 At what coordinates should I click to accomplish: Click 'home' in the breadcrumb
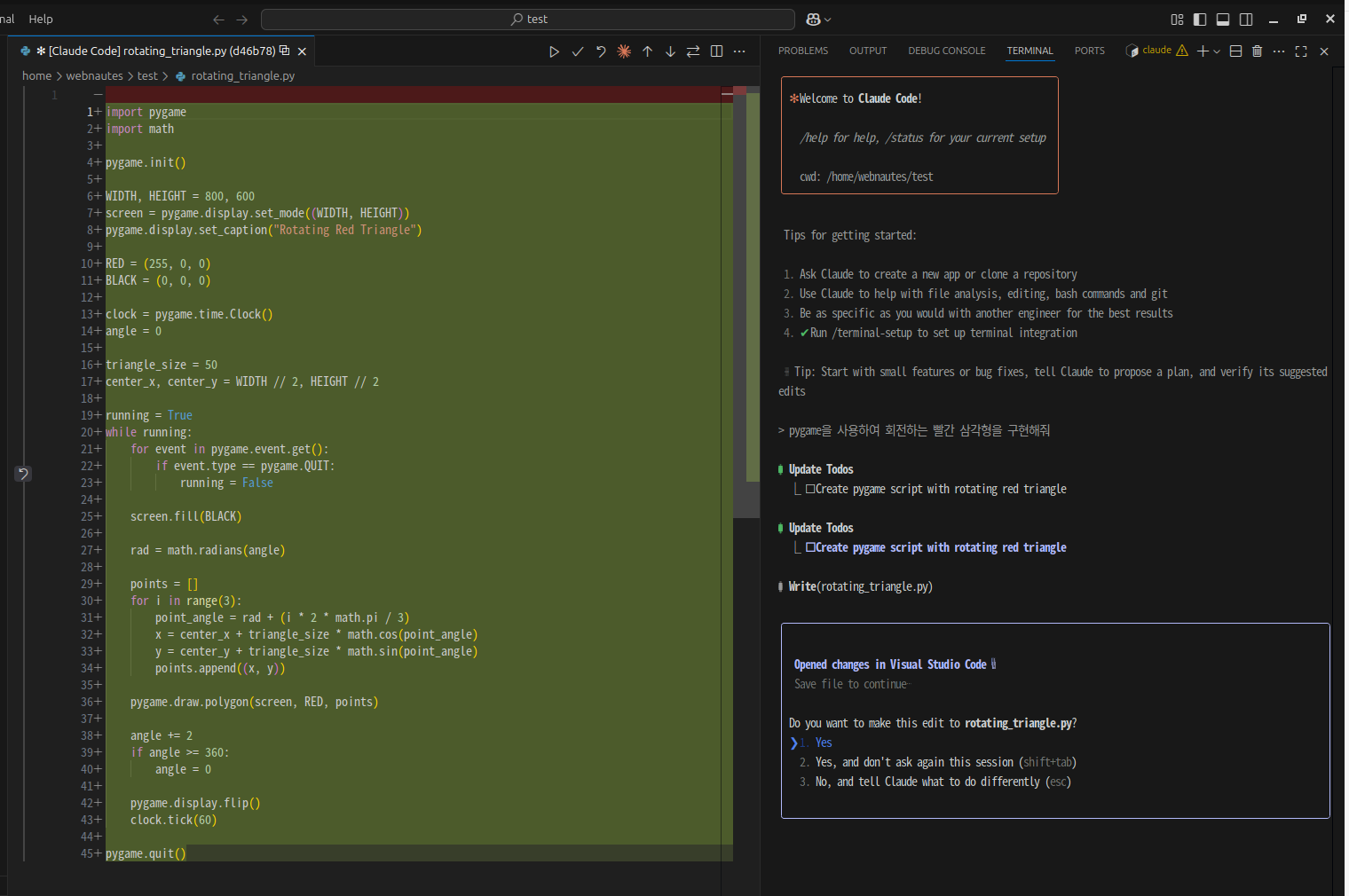coord(36,76)
